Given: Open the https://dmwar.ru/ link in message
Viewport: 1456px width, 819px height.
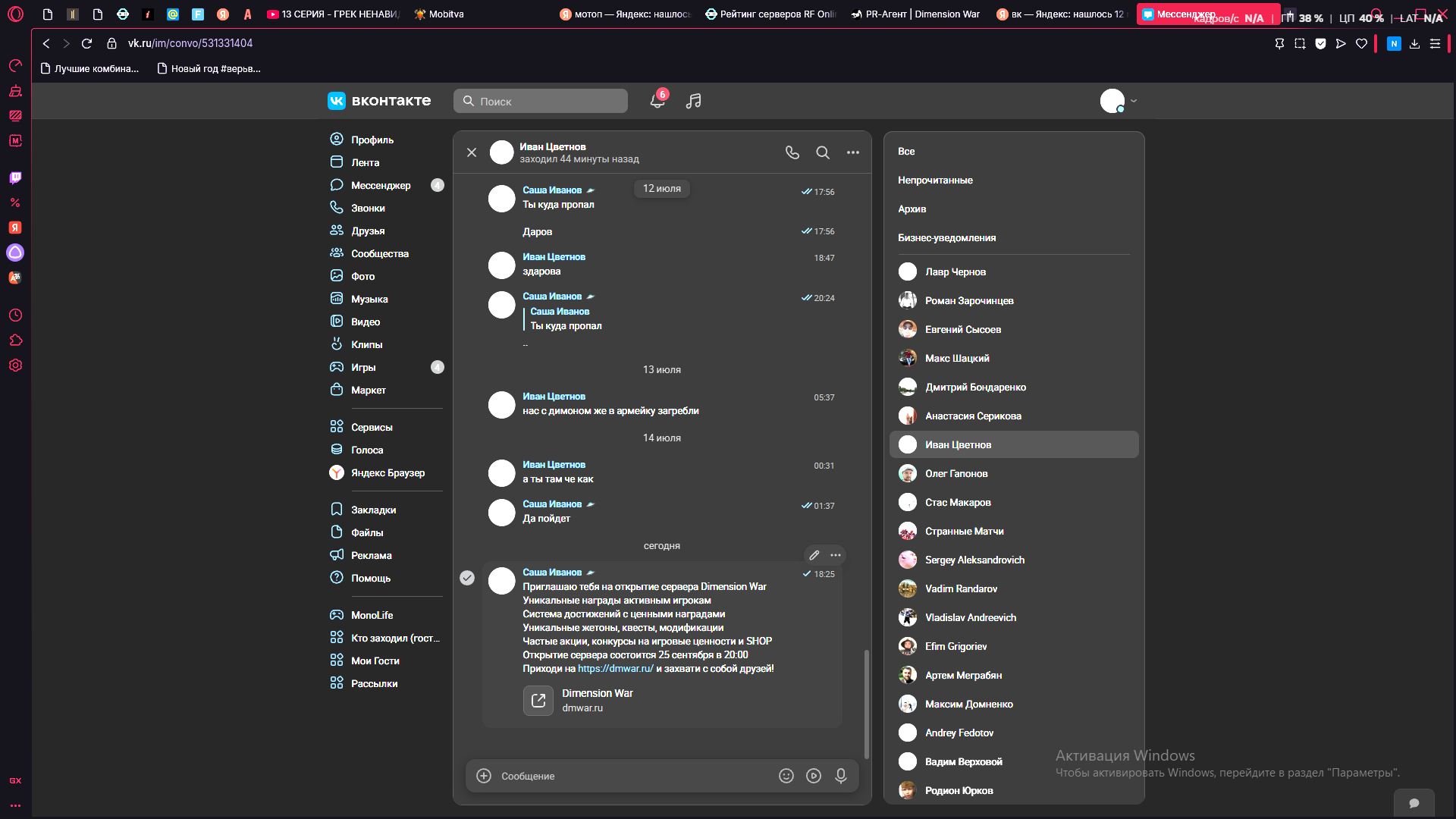Looking at the screenshot, I should (615, 668).
